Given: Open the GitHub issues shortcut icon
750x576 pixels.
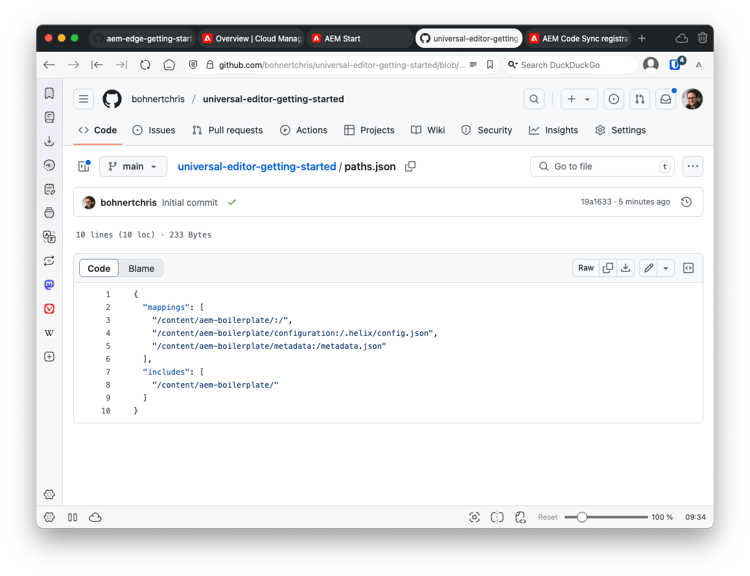Looking at the screenshot, I should tap(613, 99).
